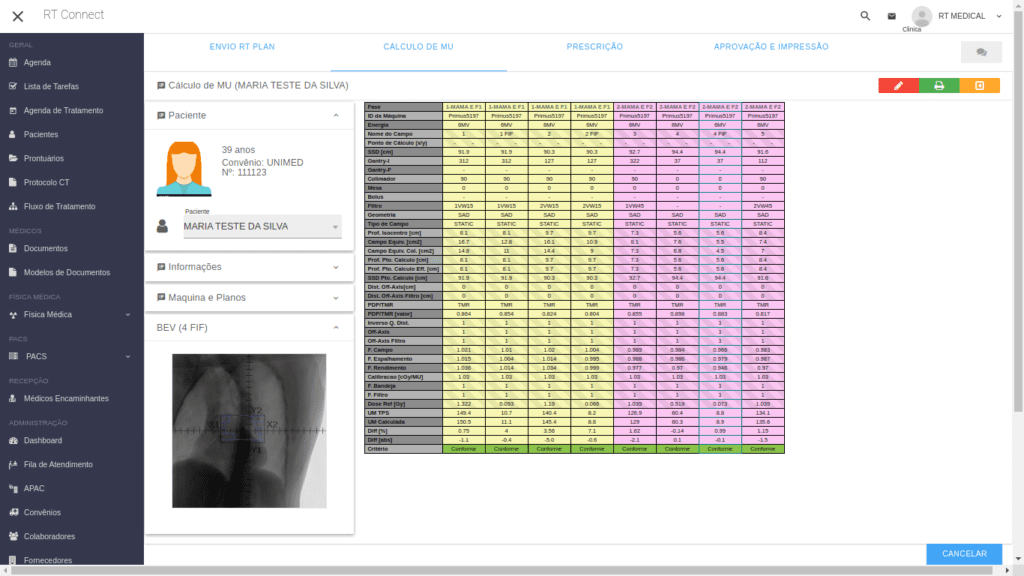Image resolution: width=1024 pixels, height=576 pixels.
Task: Open the Paciente name dropdown
Action: coord(262,227)
